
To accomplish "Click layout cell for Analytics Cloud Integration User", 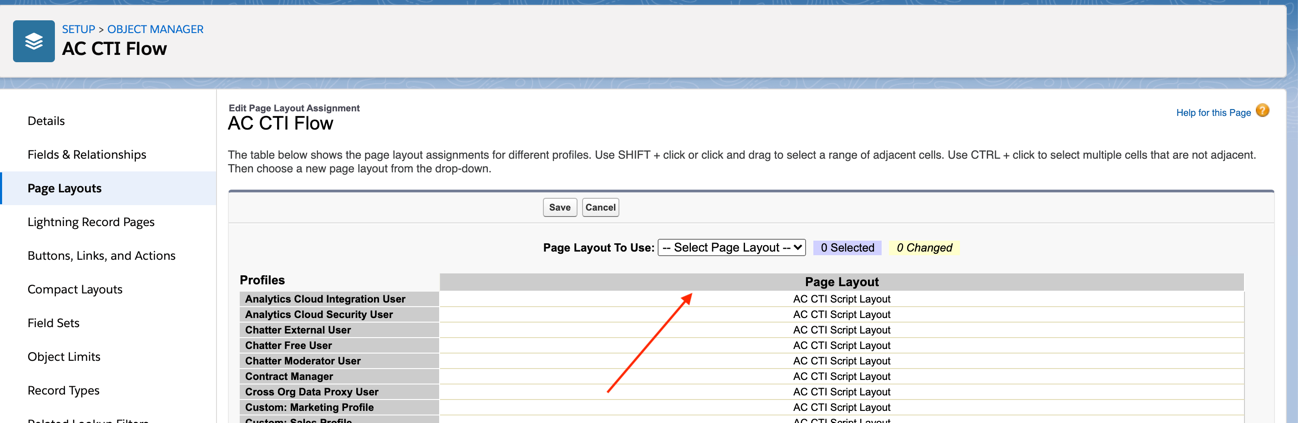I will pos(842,299).
